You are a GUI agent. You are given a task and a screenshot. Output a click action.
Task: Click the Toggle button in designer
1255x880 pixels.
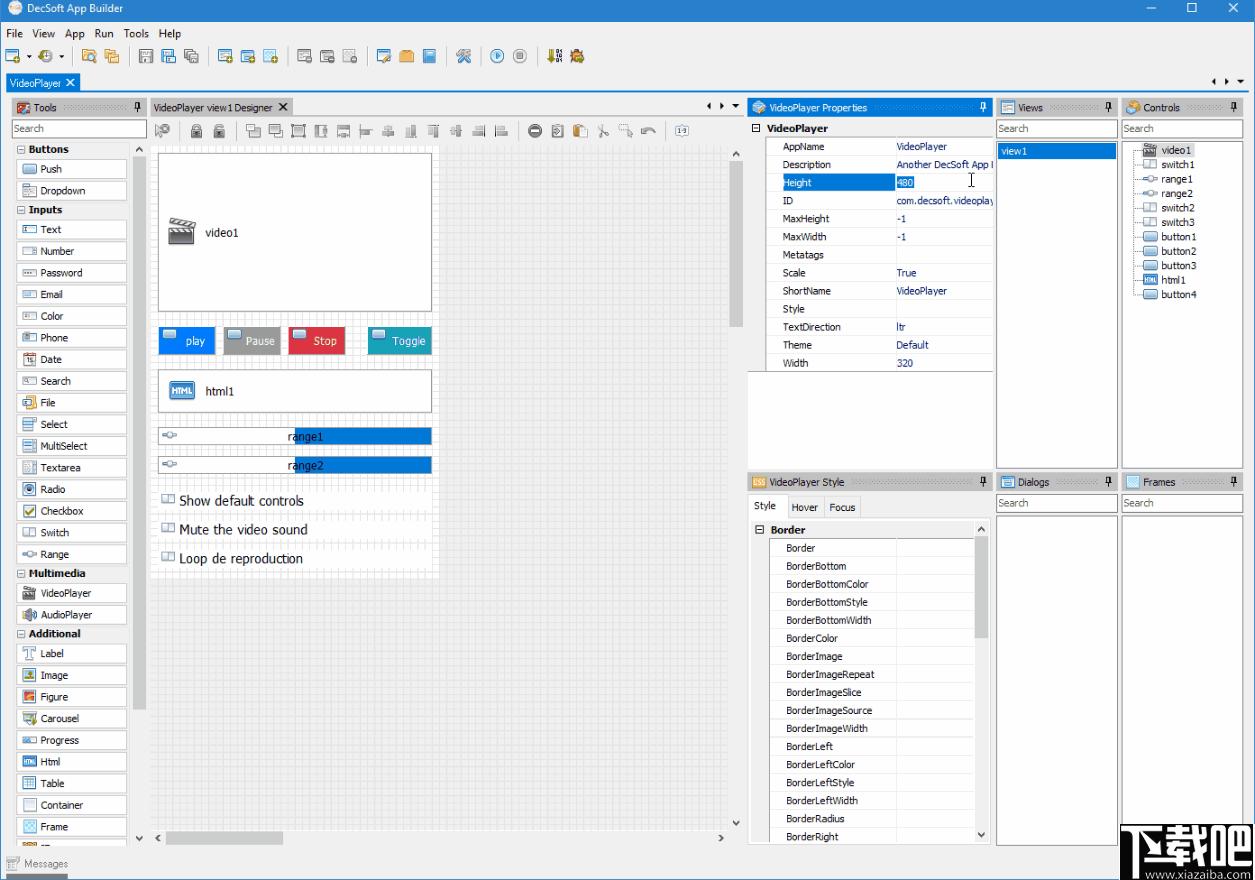[x=400, y=340]
